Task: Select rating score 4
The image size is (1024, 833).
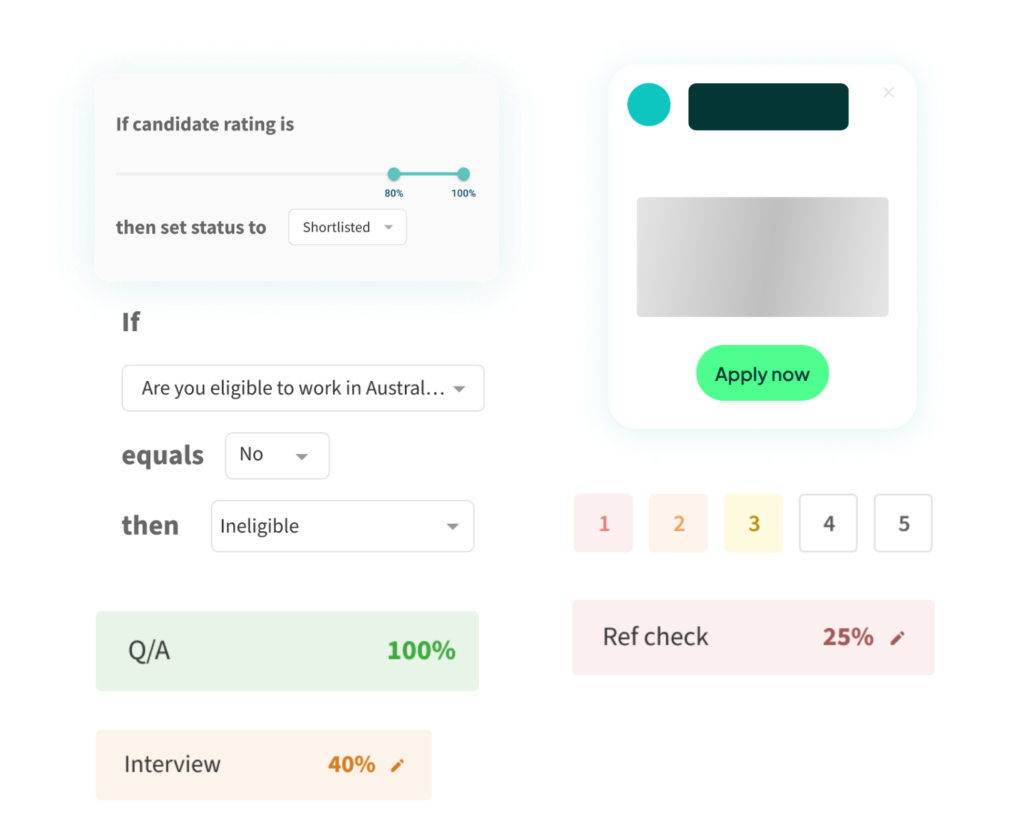Action: [828, 523]
